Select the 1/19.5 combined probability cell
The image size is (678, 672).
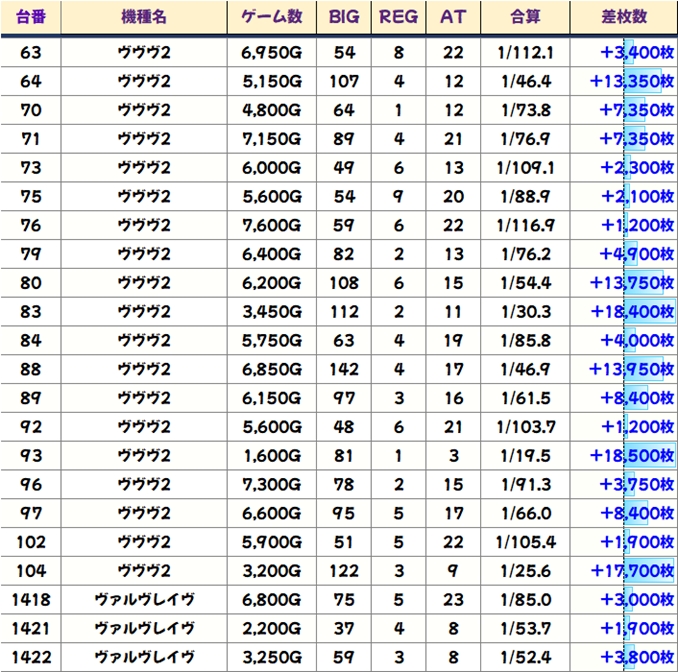524,456
